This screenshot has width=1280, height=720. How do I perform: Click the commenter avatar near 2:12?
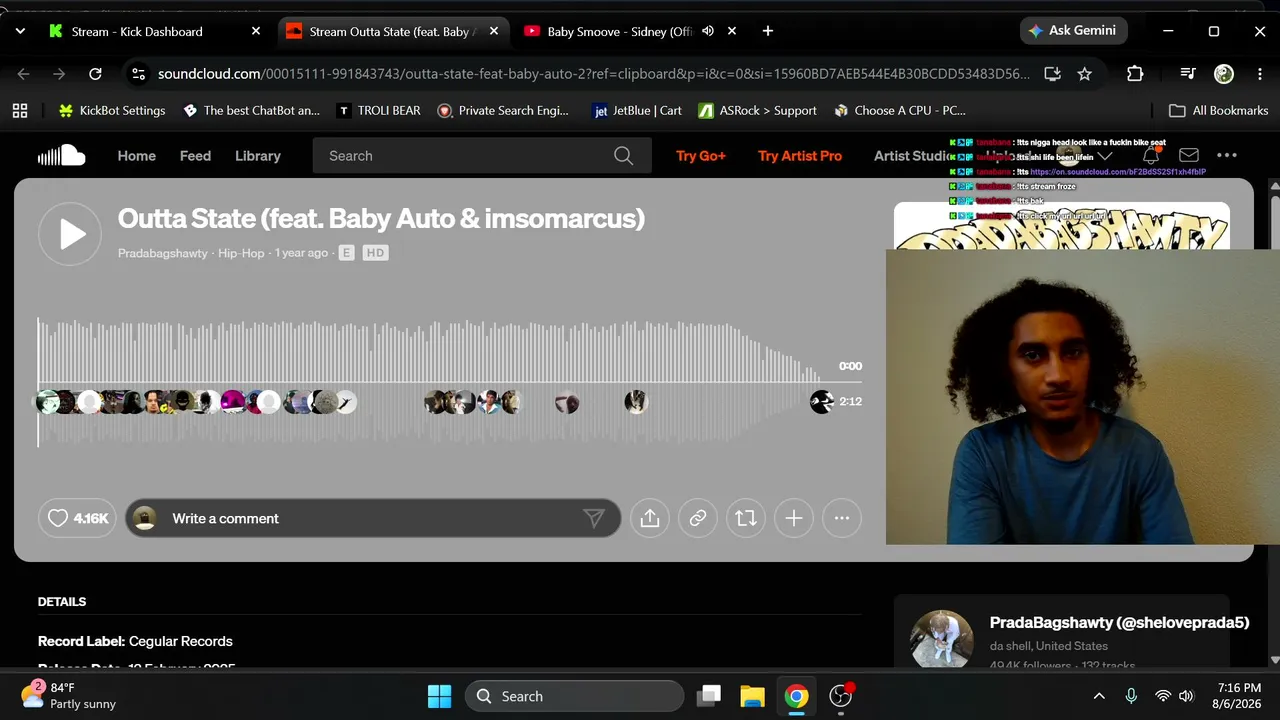tap(821, 402)
